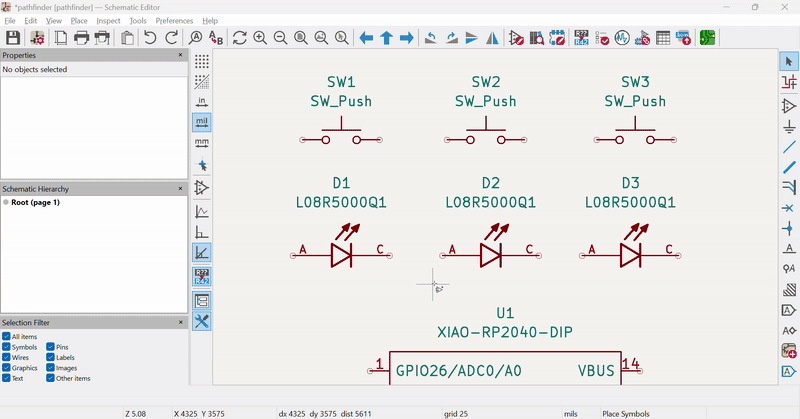800x419 pixels.
Task: Click the D2 LED symbol
Action: coord(490,255)
